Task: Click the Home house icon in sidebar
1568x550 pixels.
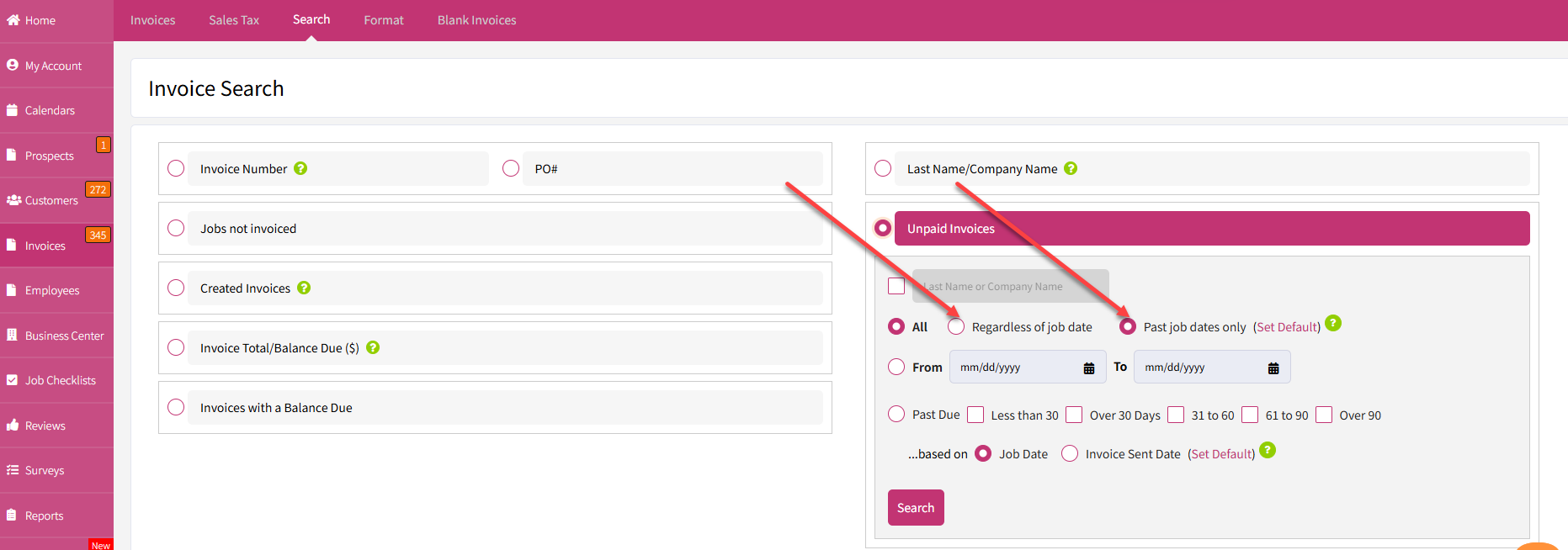Action: (13, 20)
